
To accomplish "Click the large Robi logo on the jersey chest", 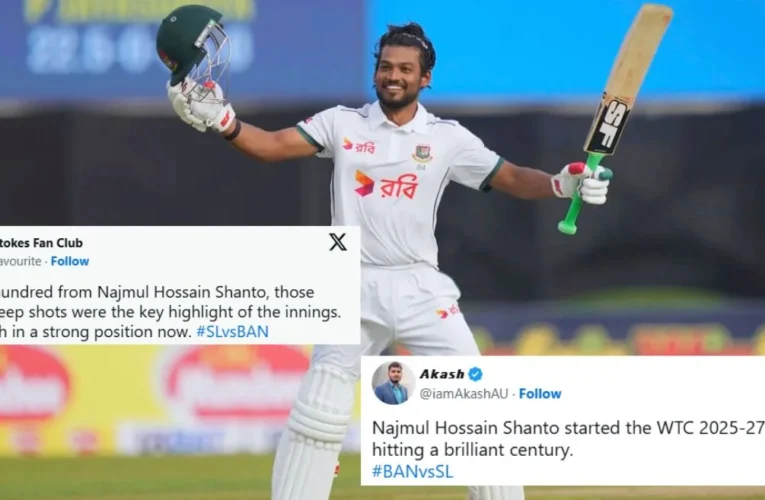I will click(386, 184).
